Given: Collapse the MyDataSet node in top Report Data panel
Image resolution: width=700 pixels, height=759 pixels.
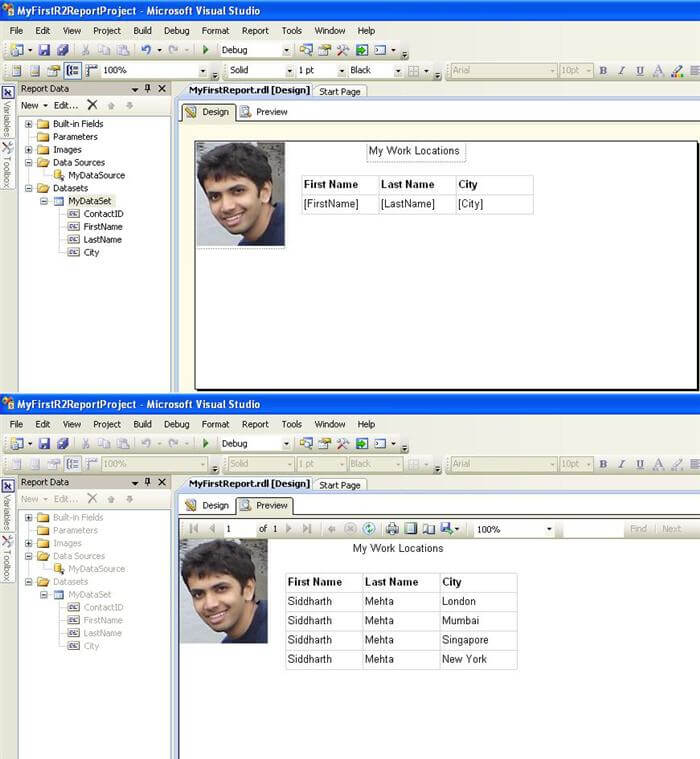Looking at the screenshot, I should pos(44,201).
